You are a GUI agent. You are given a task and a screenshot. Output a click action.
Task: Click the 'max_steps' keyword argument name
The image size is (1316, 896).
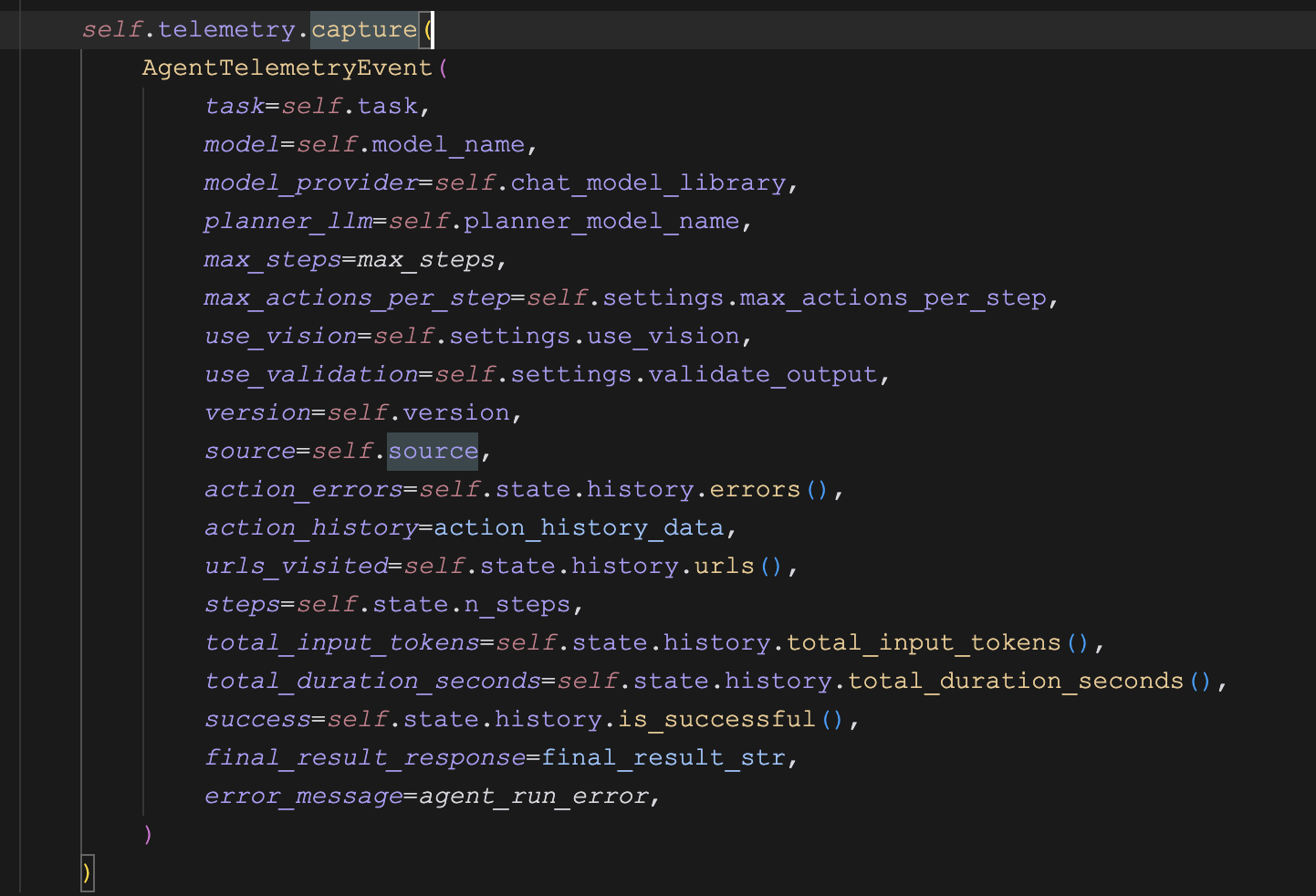pyautogui.click(x=273, y=260)
